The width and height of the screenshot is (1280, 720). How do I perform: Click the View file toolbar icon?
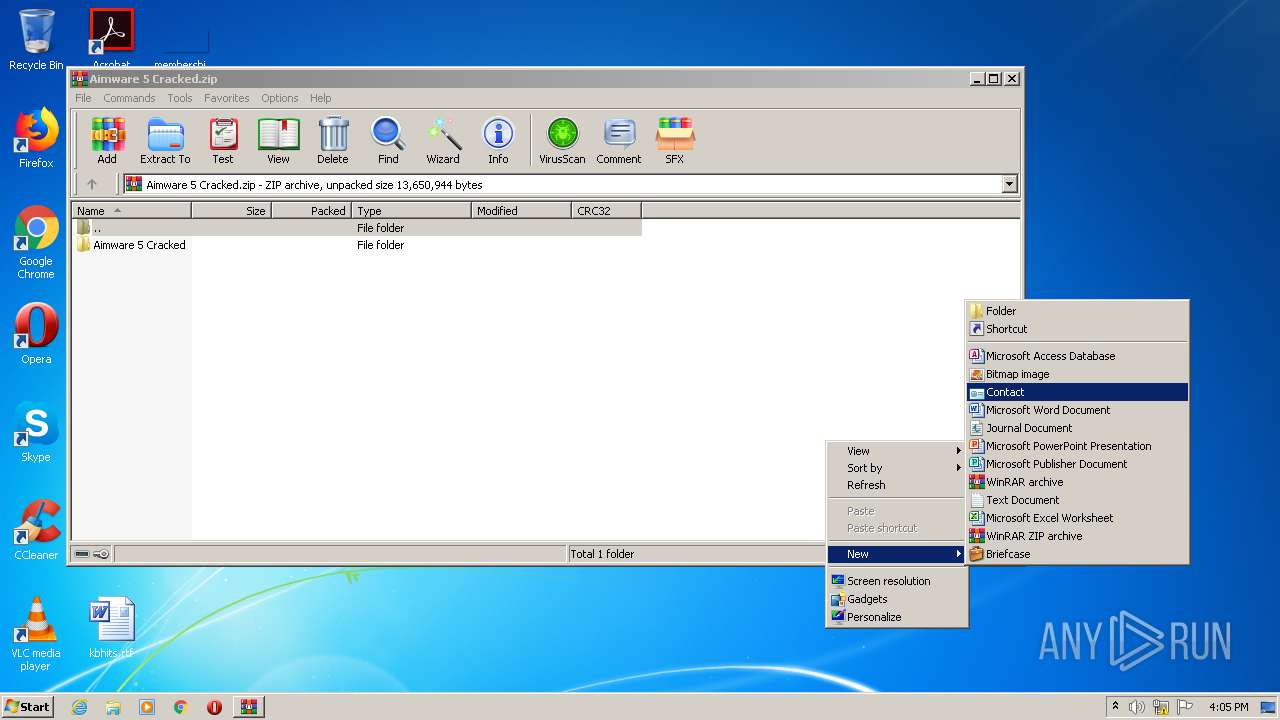(278, 140)
